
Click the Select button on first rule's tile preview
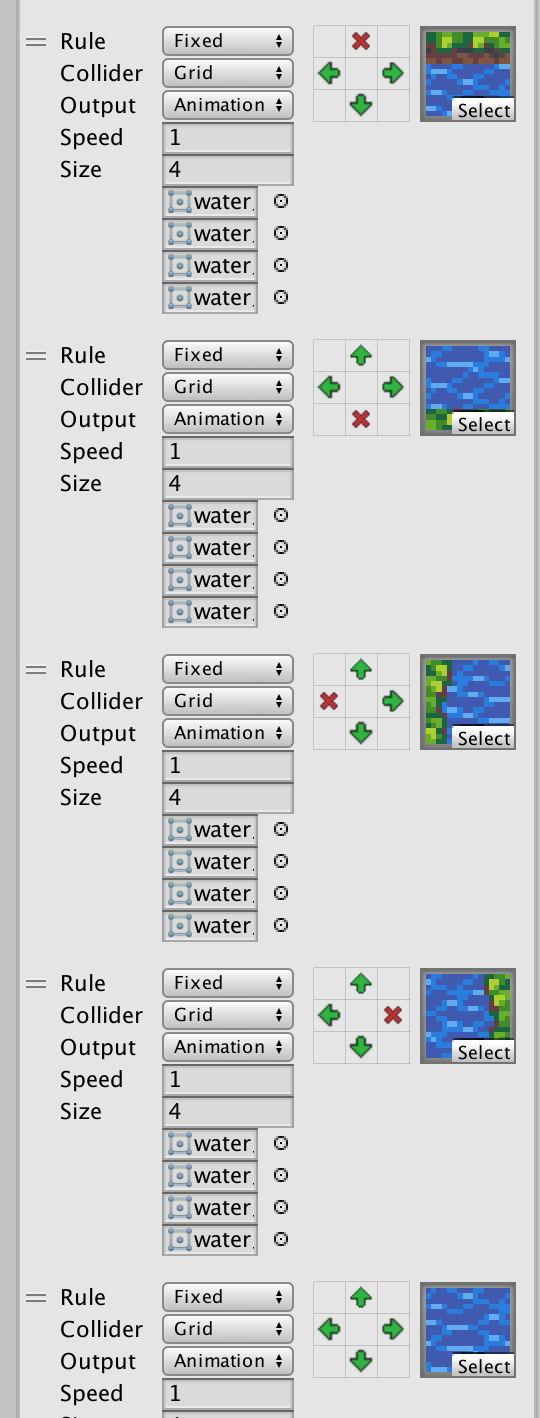pyautogui.click(x=484, y=110)
